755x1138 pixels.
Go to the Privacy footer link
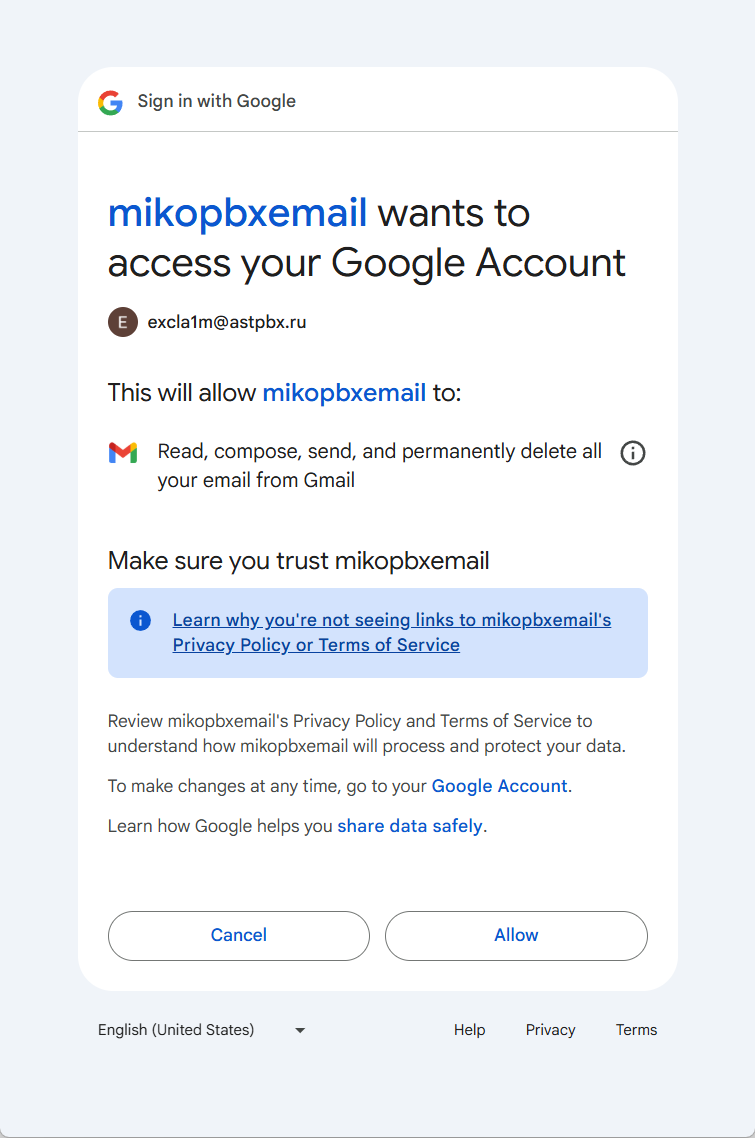pos(550,1030)
